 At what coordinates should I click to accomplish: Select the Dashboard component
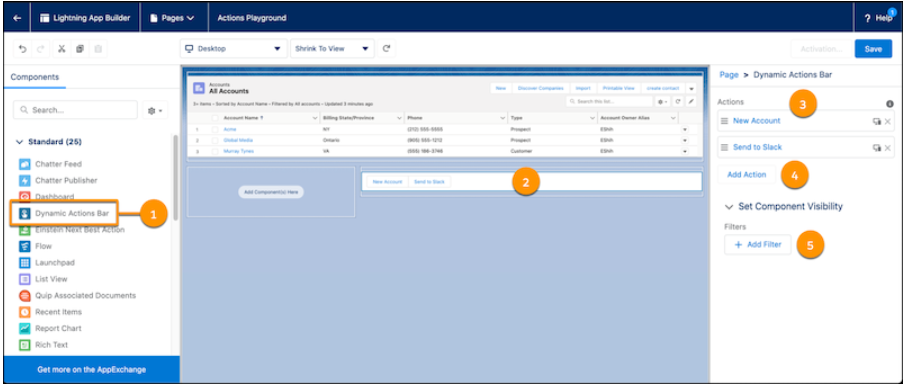pos(46,197)
